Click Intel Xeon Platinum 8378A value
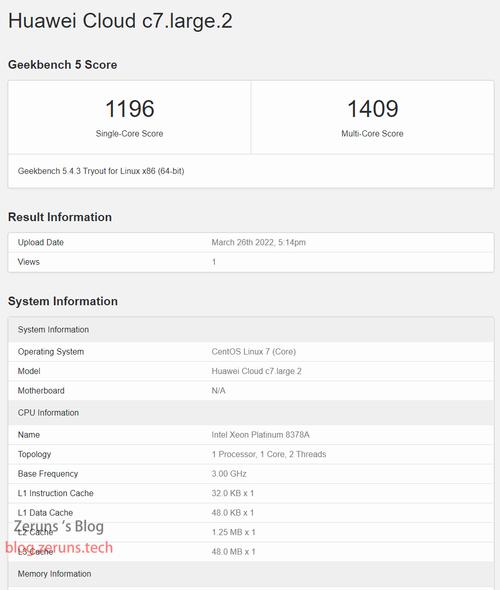 [260, 435]
